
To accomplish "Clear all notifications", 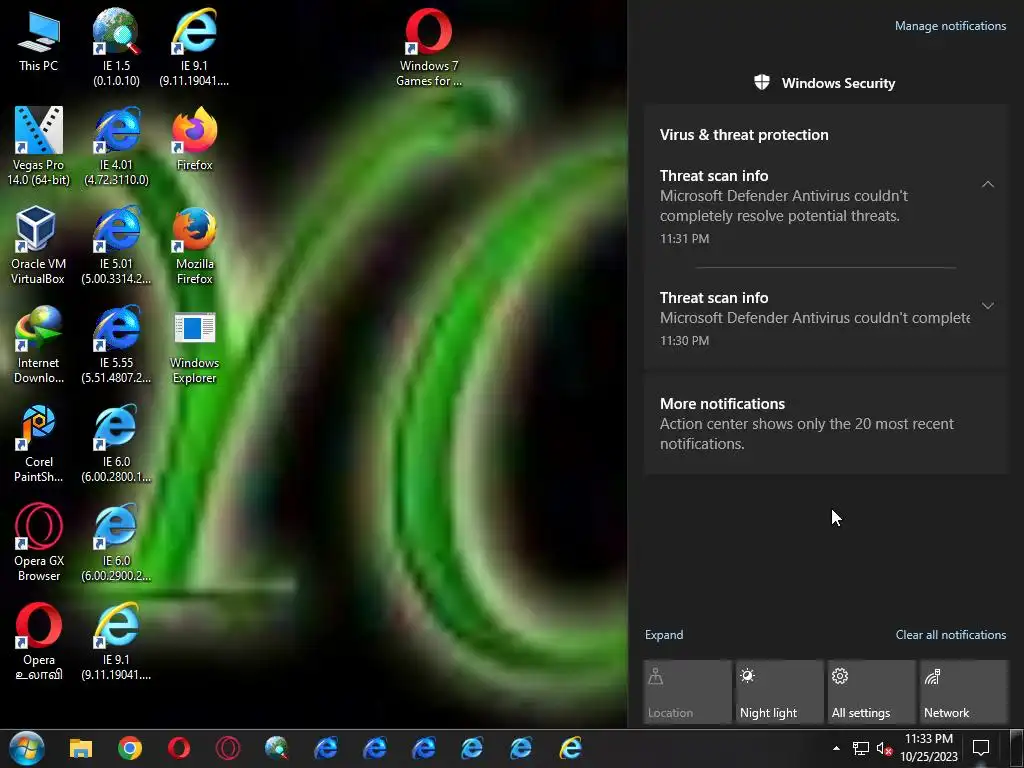I will click(950, 635).
